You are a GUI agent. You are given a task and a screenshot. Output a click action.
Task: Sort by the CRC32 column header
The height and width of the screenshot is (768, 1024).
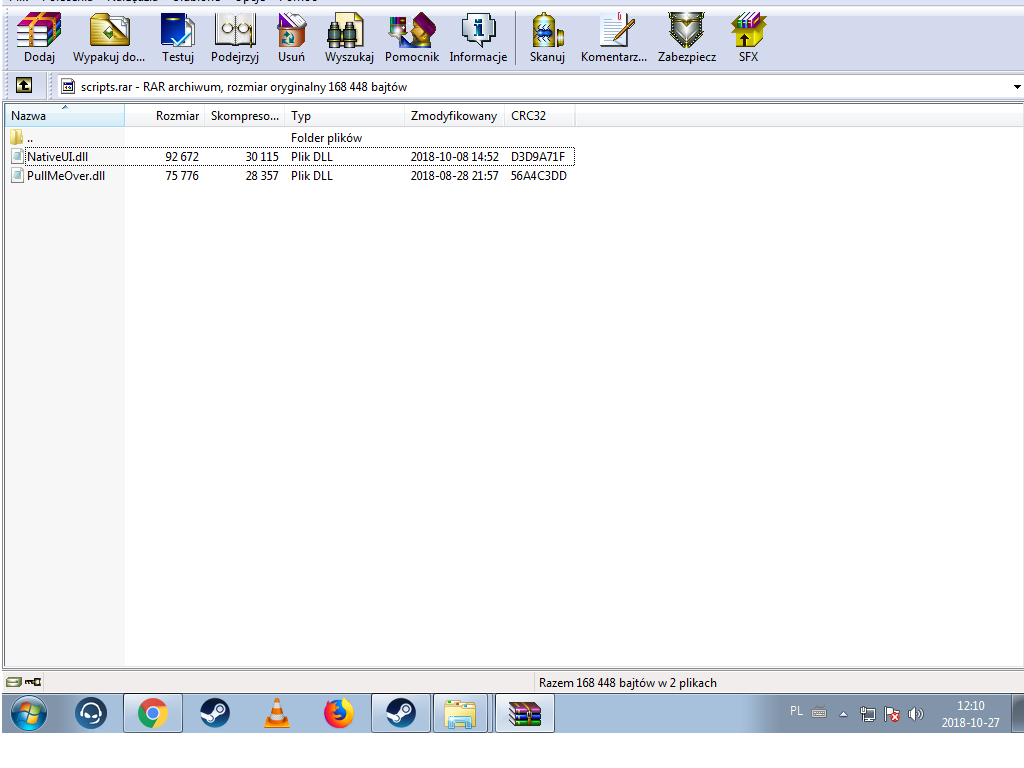point(539,116)
